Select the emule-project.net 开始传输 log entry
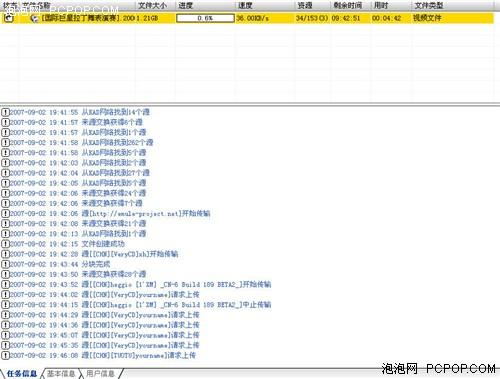 110,213
